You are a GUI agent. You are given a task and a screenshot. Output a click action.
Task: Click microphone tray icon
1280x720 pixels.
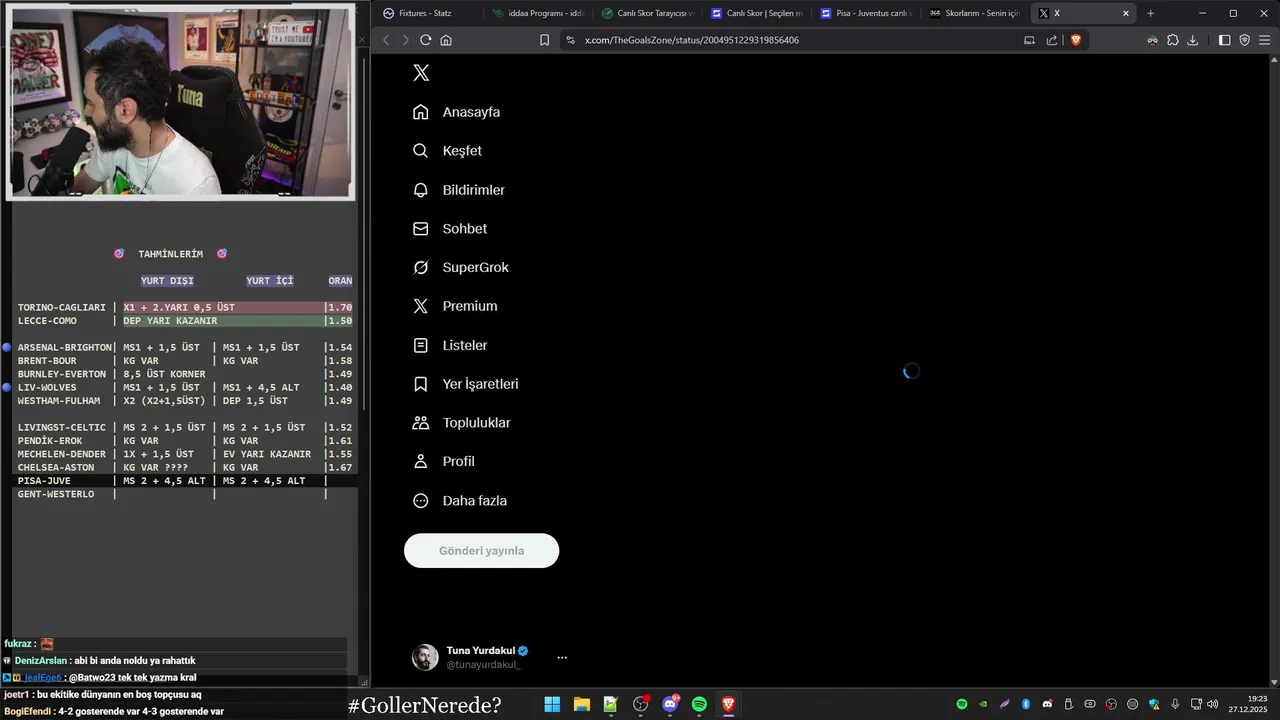[x=1175, y=704]
